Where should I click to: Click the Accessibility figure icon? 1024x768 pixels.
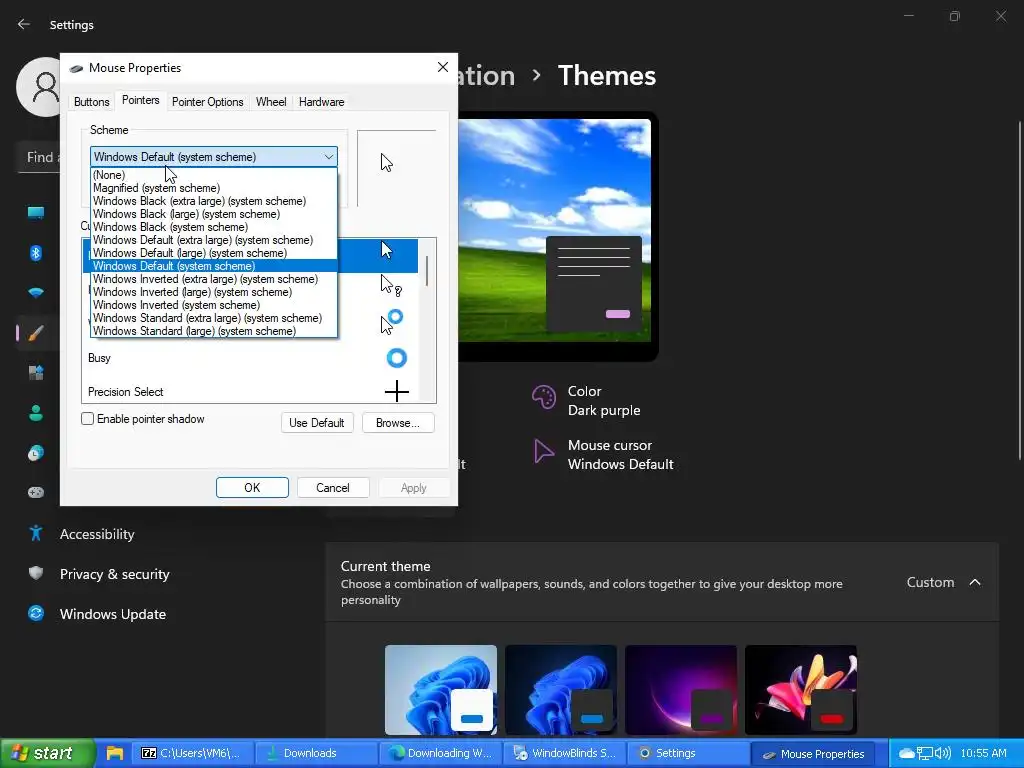[36, 533]
